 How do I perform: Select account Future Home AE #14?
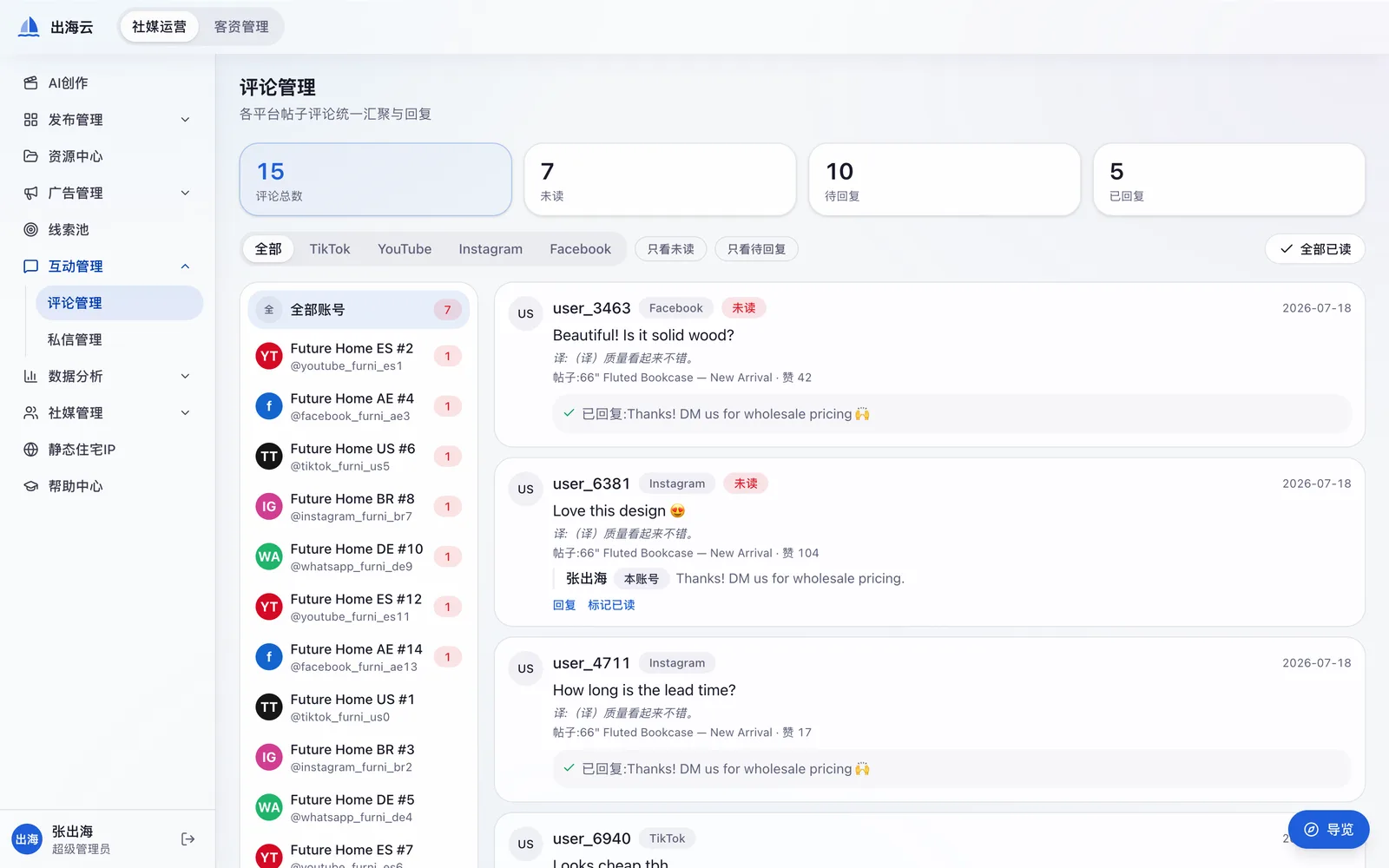pyautogui.click(x=359, y=657)
